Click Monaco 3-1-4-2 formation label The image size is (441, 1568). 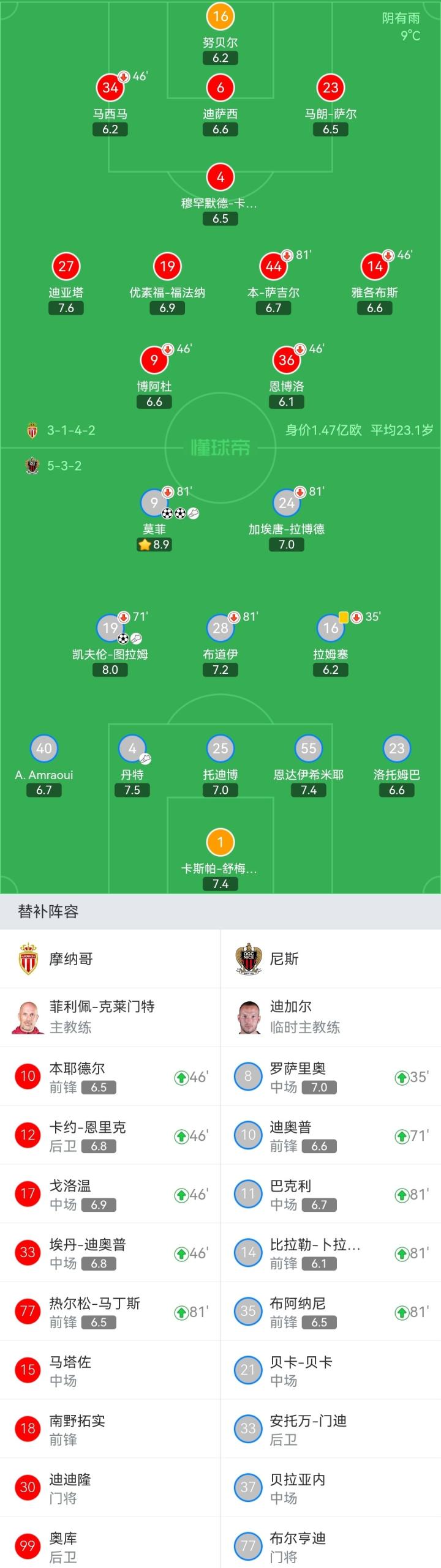(x=71, y=430)
